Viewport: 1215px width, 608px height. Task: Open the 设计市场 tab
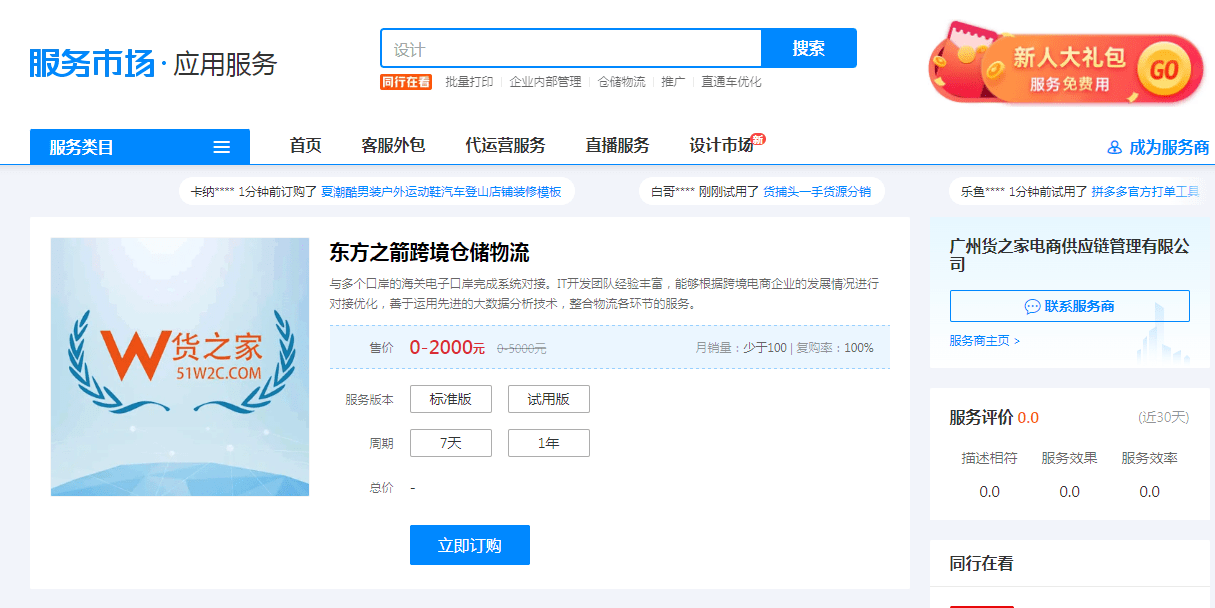pyautogui.click(x=721, y=146)
